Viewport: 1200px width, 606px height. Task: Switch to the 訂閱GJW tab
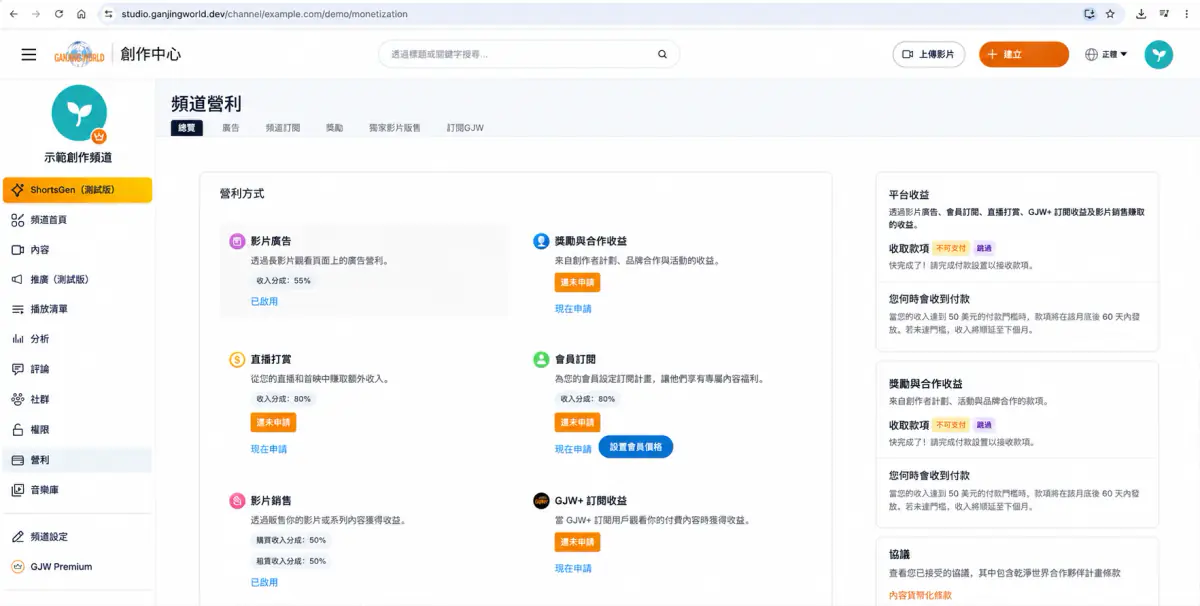[x=465, y=128]
